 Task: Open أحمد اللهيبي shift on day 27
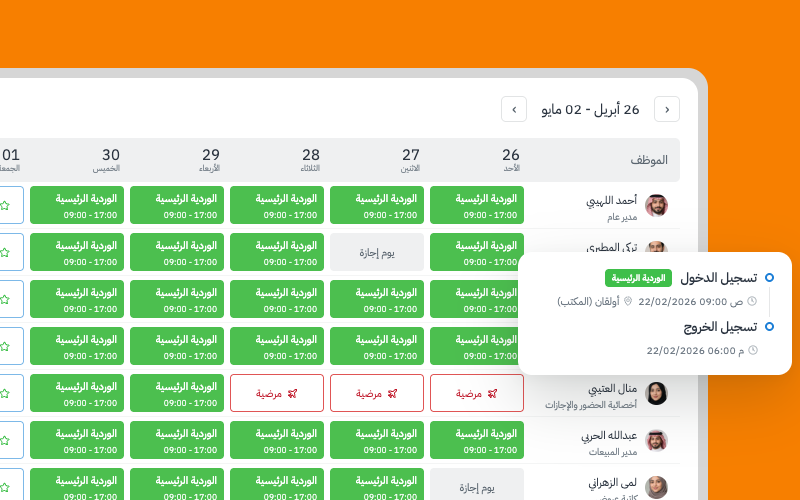coord(377,205)
